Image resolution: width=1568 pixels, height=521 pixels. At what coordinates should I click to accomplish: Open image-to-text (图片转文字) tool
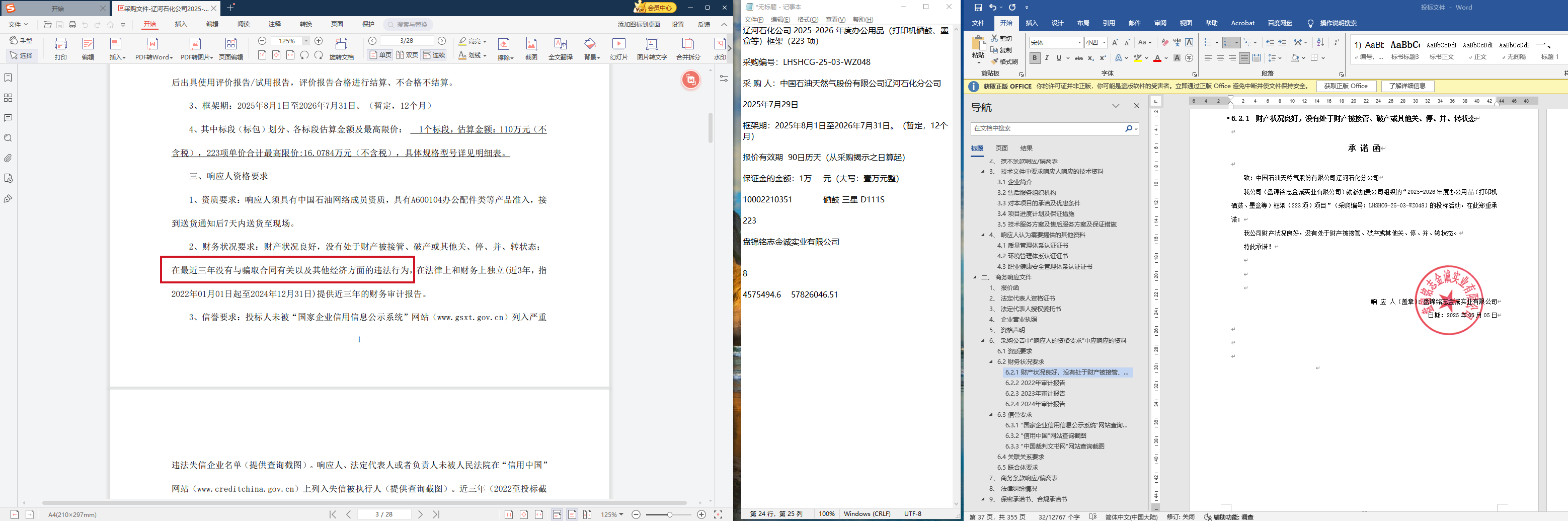point(651,48)
